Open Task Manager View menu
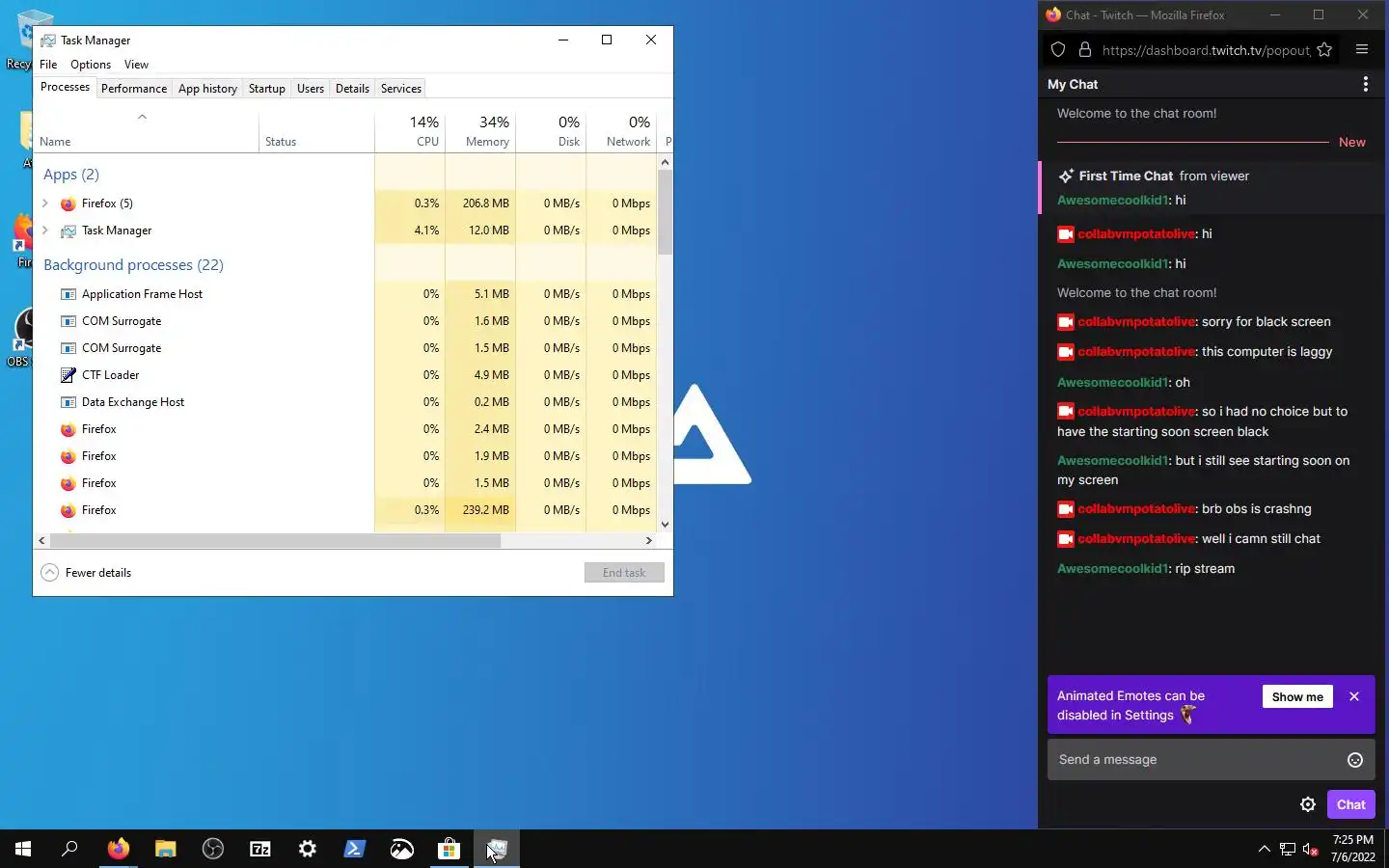Screen dimensions: 1389x868 136,65
